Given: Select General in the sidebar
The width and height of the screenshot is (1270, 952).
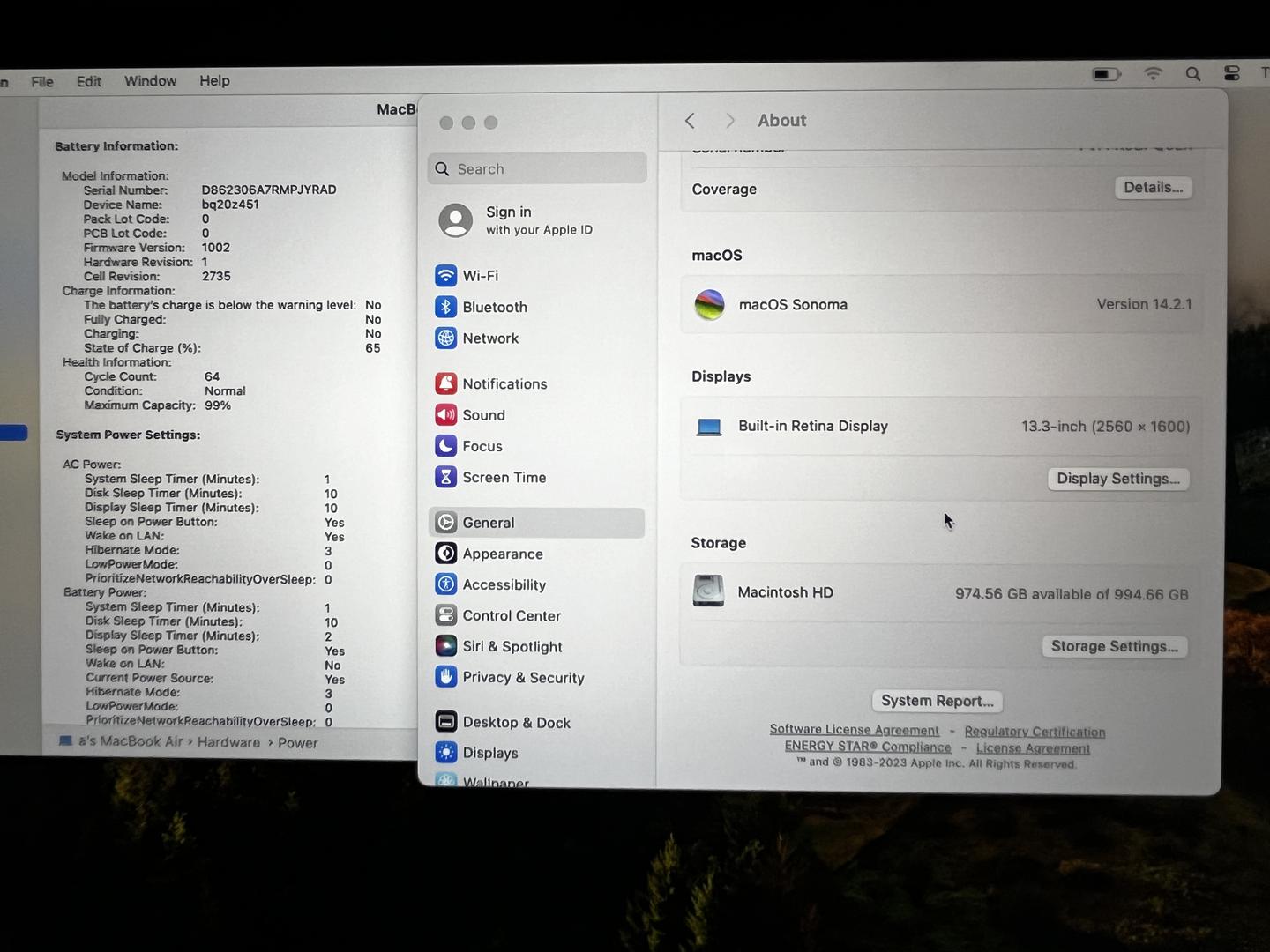Looking at the screenshot, I should pyautogui.click(x=536, y=523).
